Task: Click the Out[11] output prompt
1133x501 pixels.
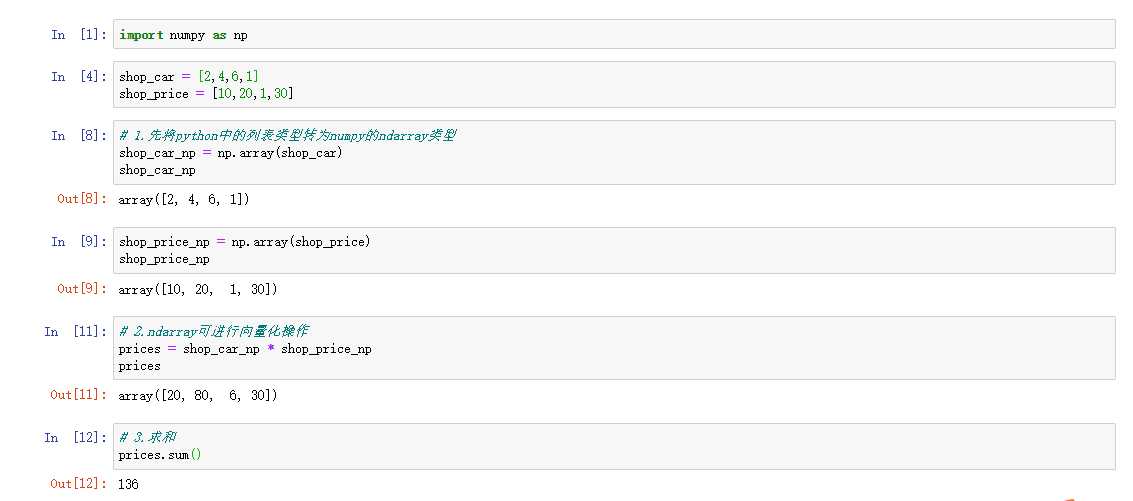Action: [x=77, y=395]
